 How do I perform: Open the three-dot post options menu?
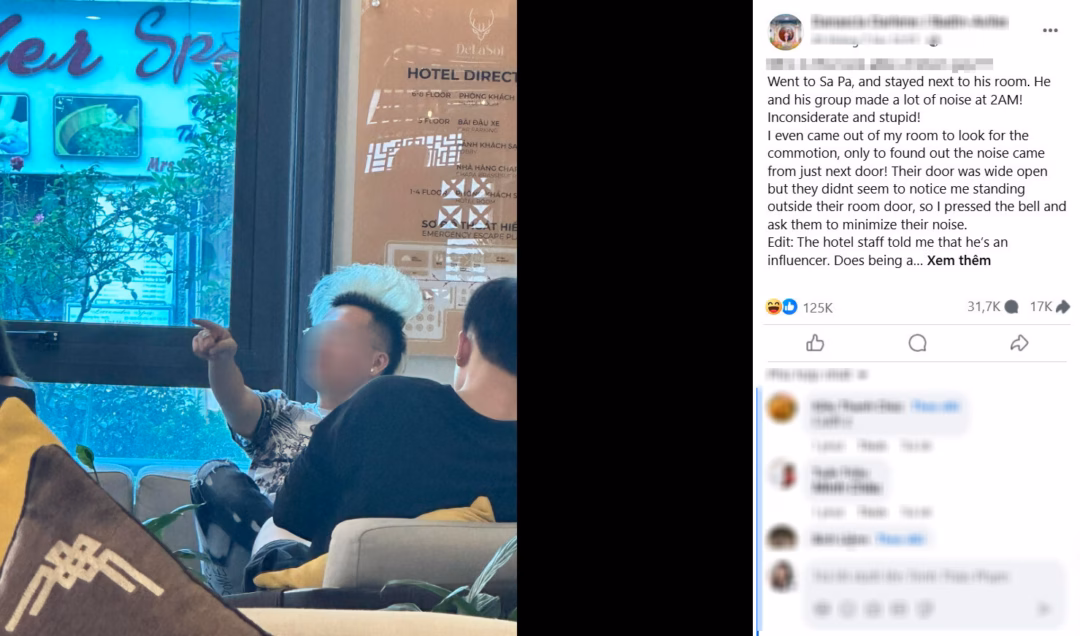point(1050,30)
